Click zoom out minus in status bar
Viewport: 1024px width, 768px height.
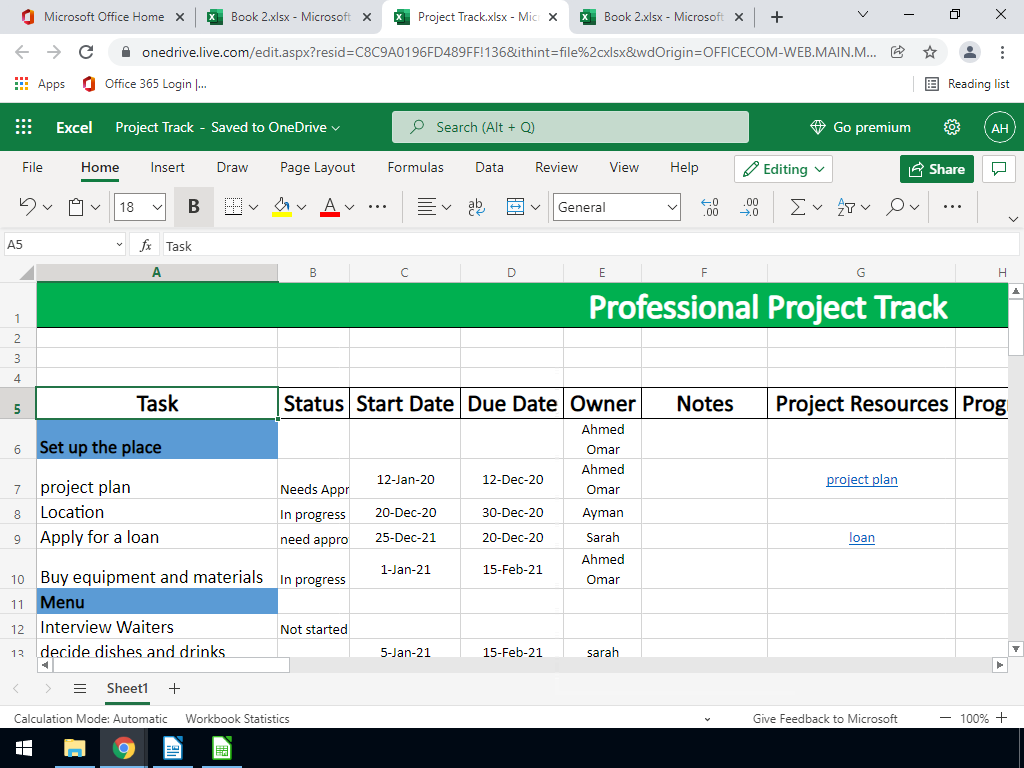(x=945, y=718)
